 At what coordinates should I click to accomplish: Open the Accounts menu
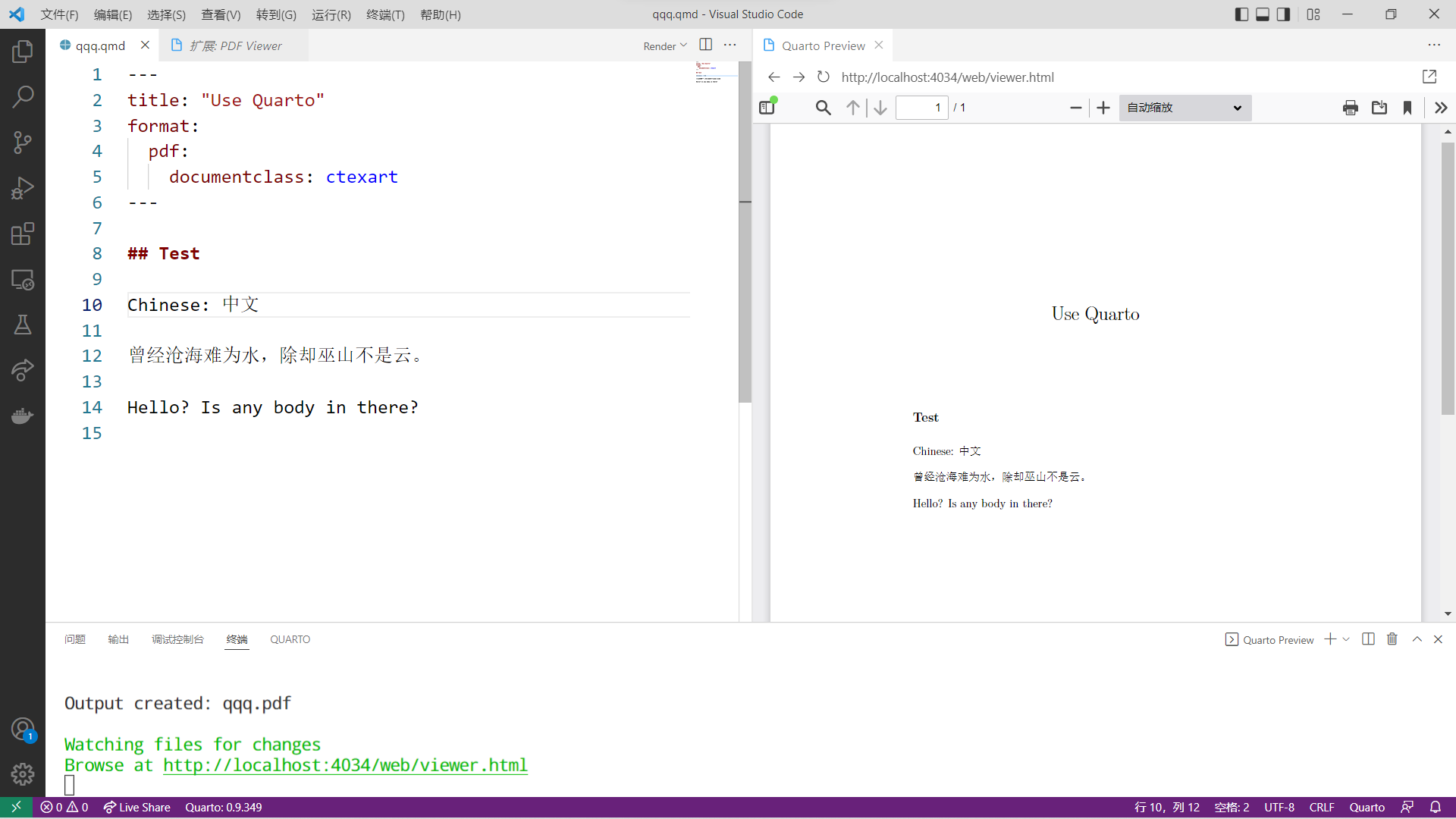[23, 729]
